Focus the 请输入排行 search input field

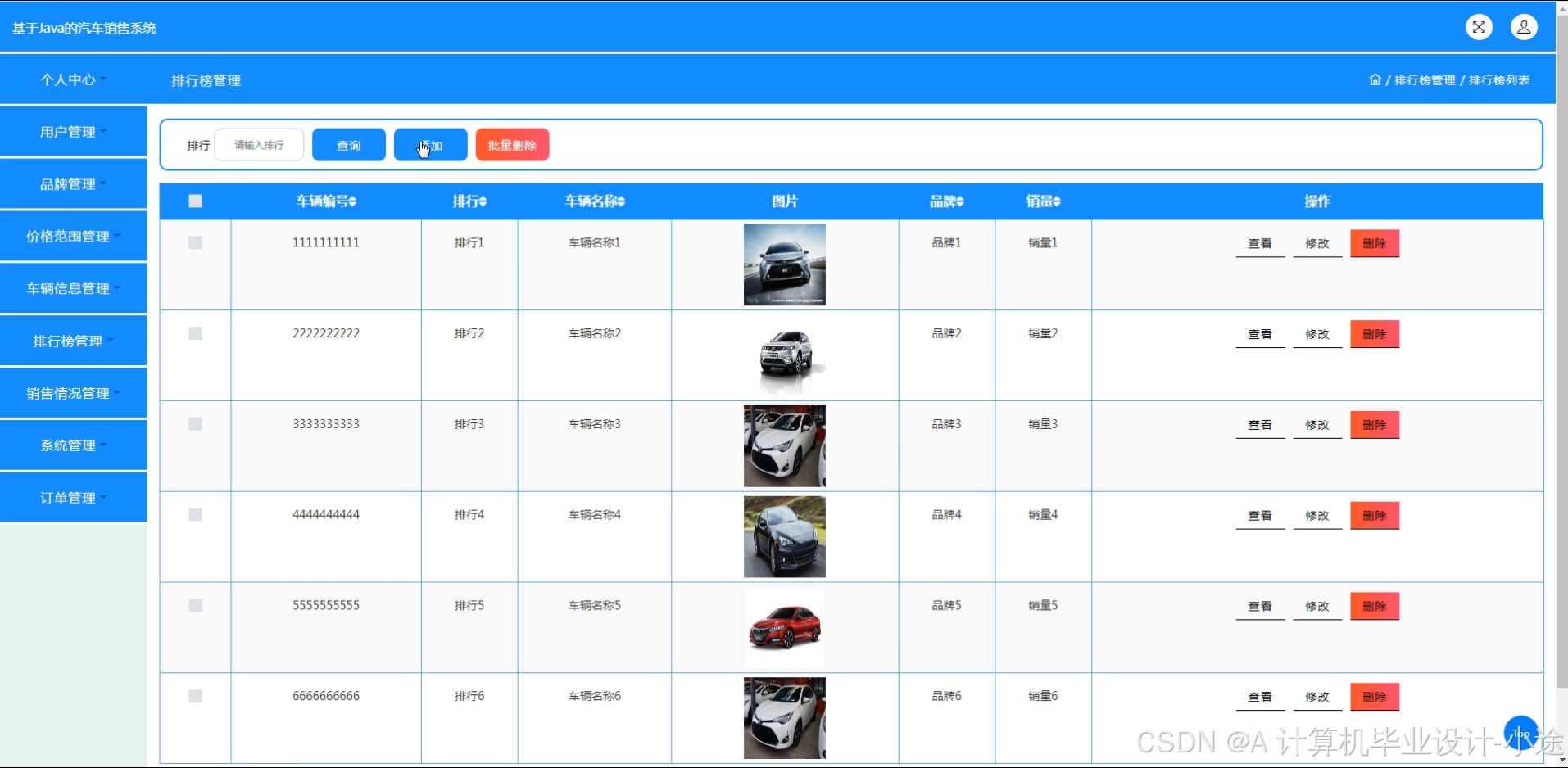[x=259, y=145]
